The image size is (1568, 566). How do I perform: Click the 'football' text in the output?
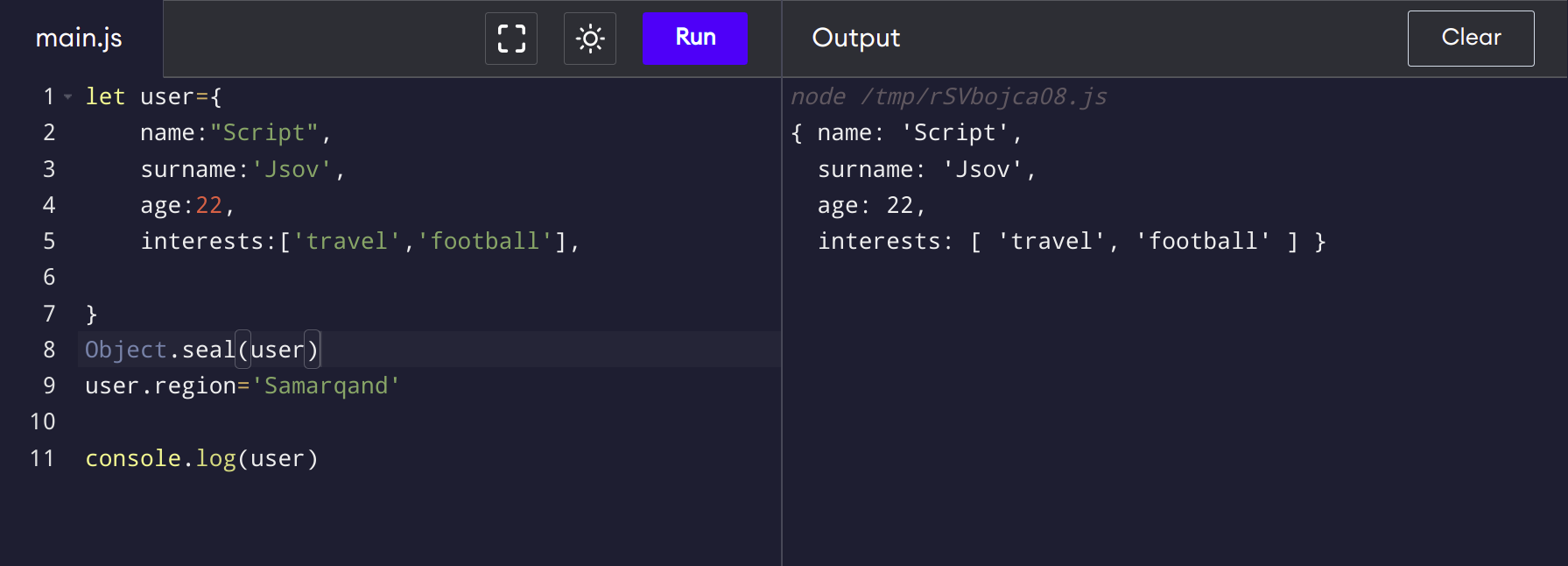point(1203,241)
